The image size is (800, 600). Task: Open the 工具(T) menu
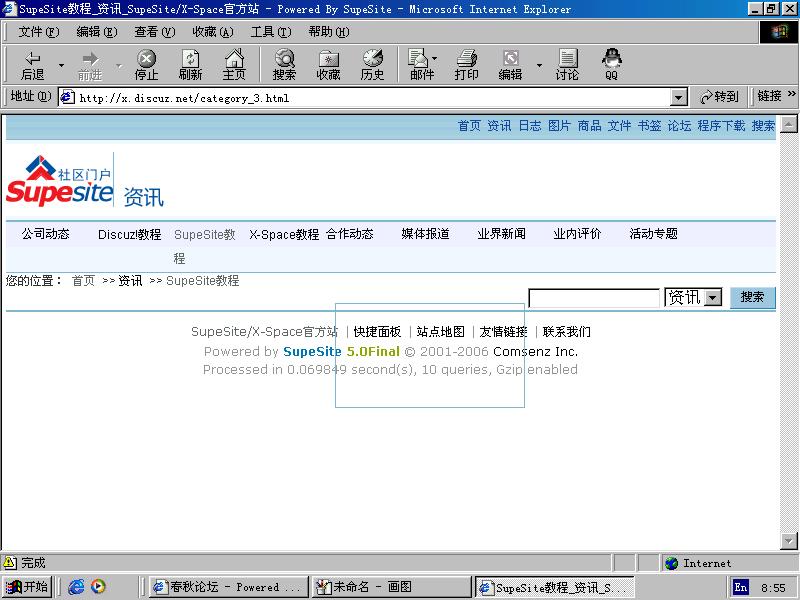coord(271,32)
